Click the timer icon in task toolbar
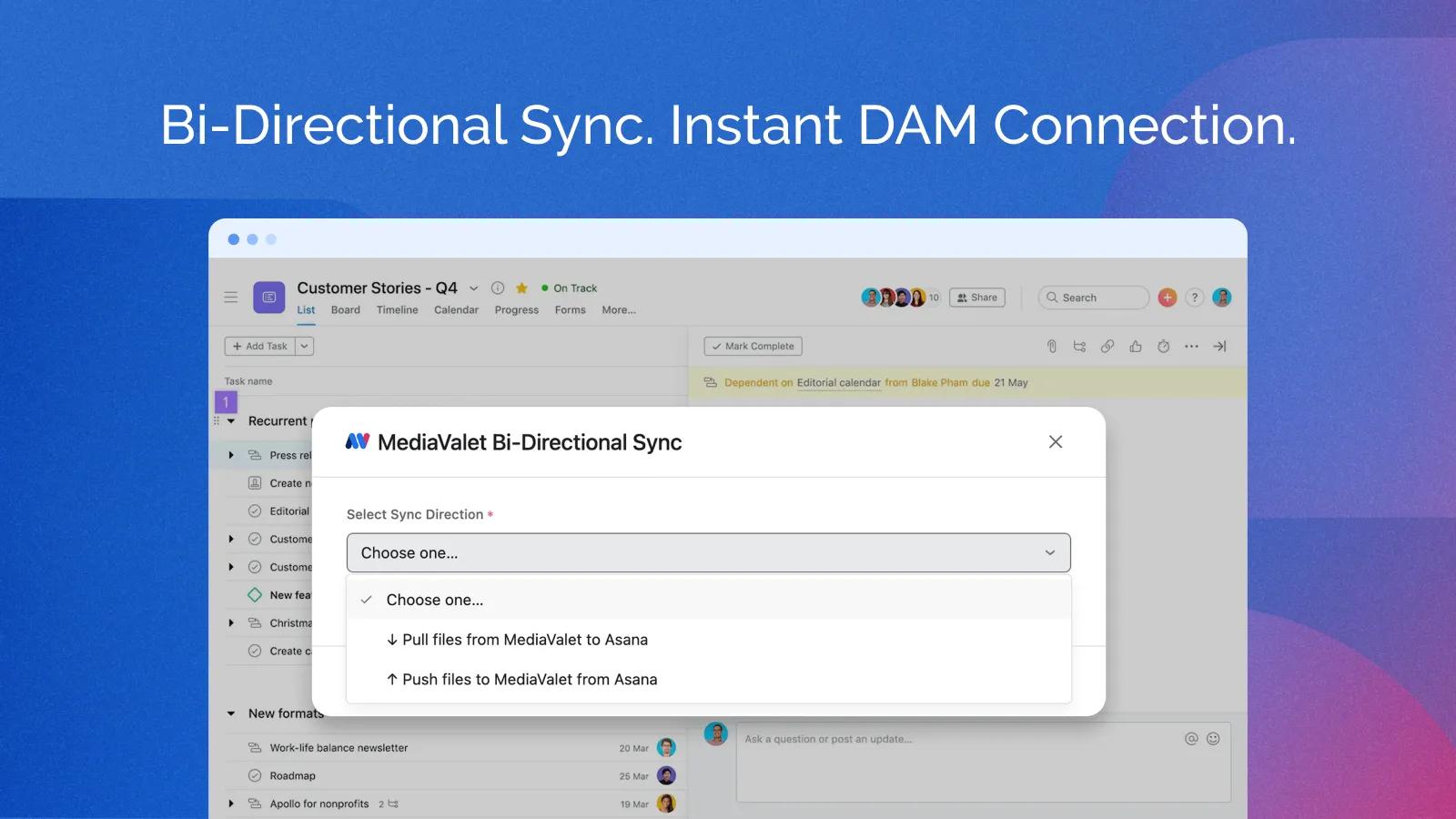Viewport: 1456px width, 819px height. (1163, 346)
